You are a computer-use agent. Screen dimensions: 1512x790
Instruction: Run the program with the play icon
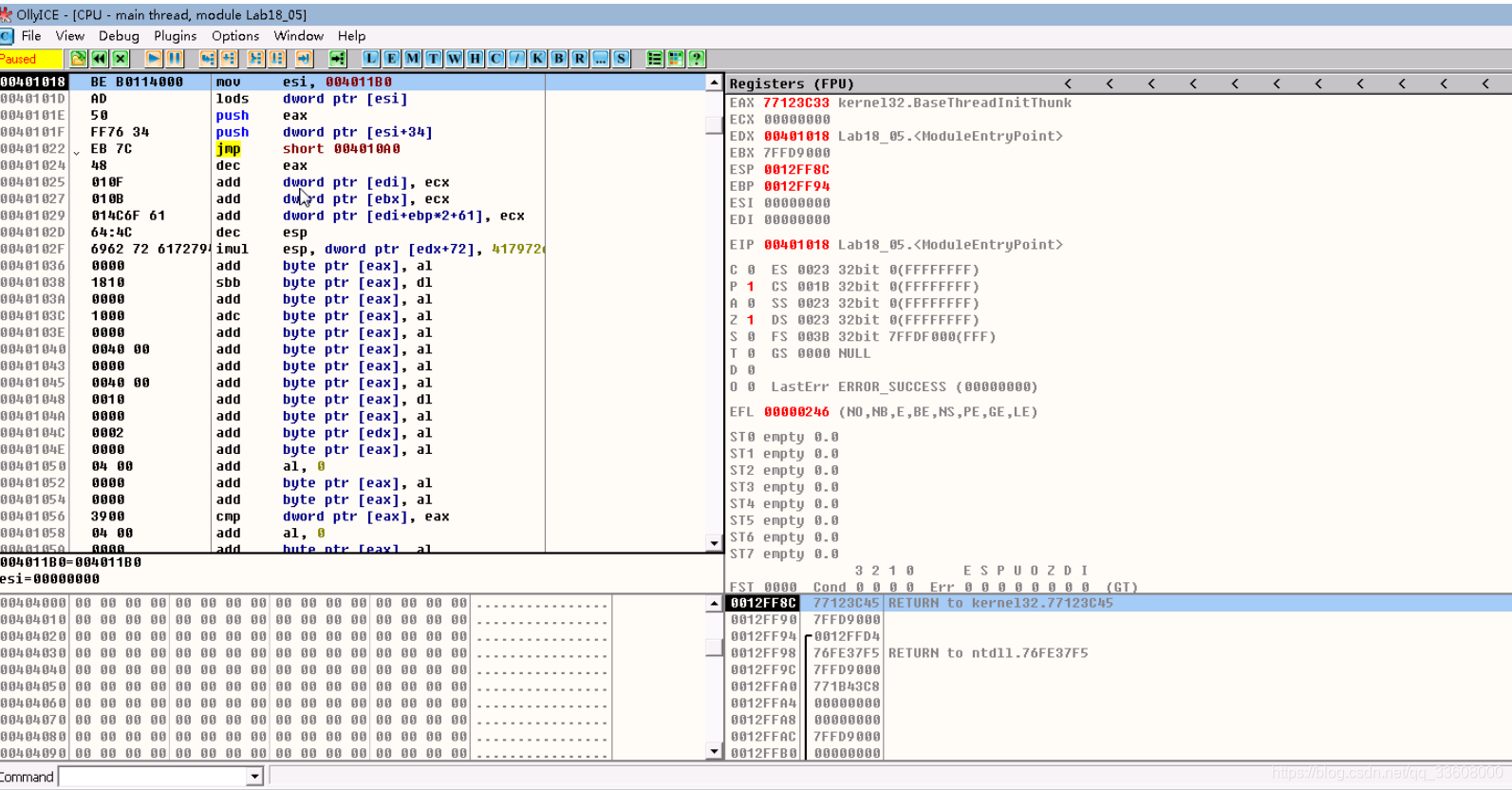point(154,59)
